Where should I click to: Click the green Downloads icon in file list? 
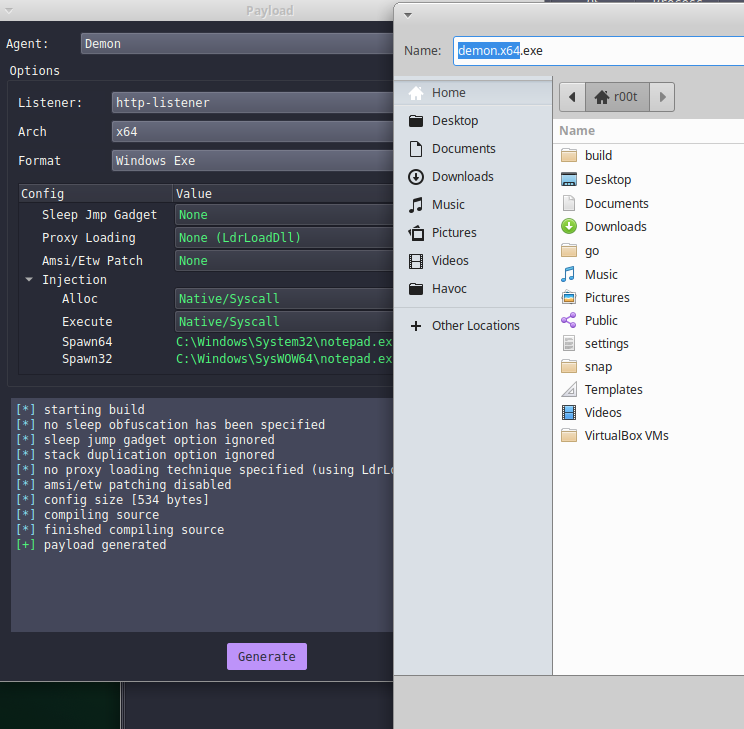tap(569, 226)
